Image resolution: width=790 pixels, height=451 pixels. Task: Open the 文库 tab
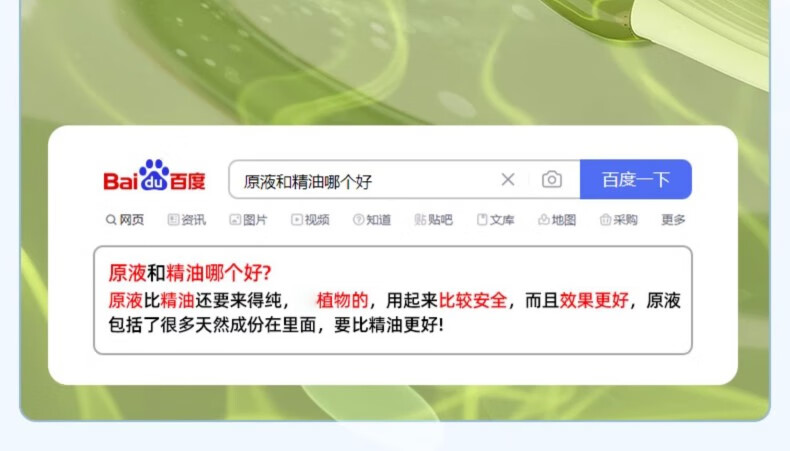point(496,220)
